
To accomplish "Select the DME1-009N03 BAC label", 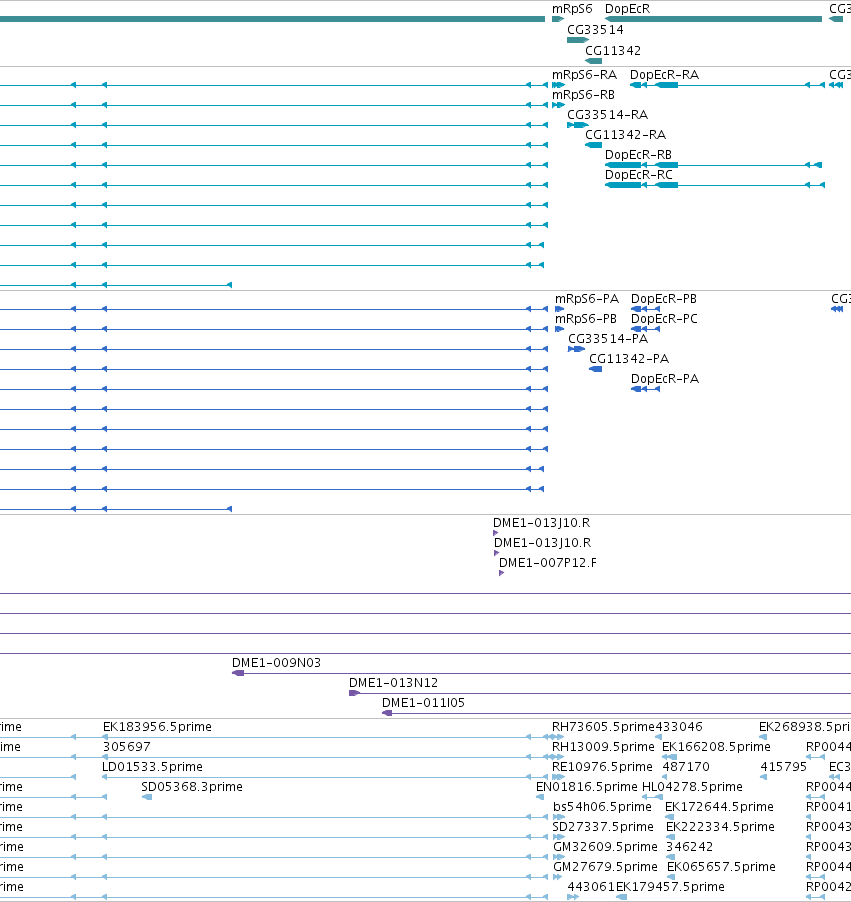I will [276, 663].
